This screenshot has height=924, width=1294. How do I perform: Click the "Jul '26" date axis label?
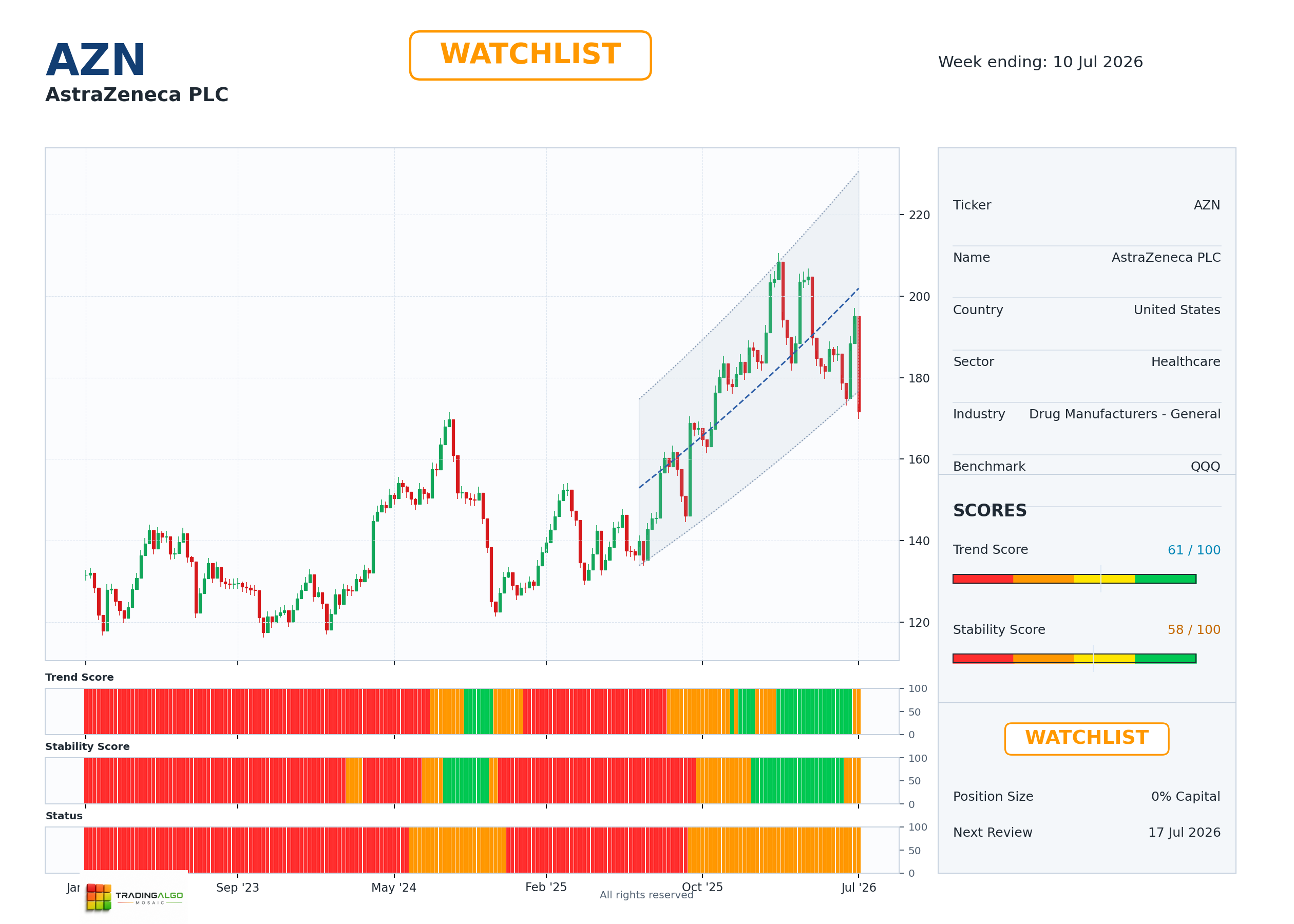click(859, 888)
